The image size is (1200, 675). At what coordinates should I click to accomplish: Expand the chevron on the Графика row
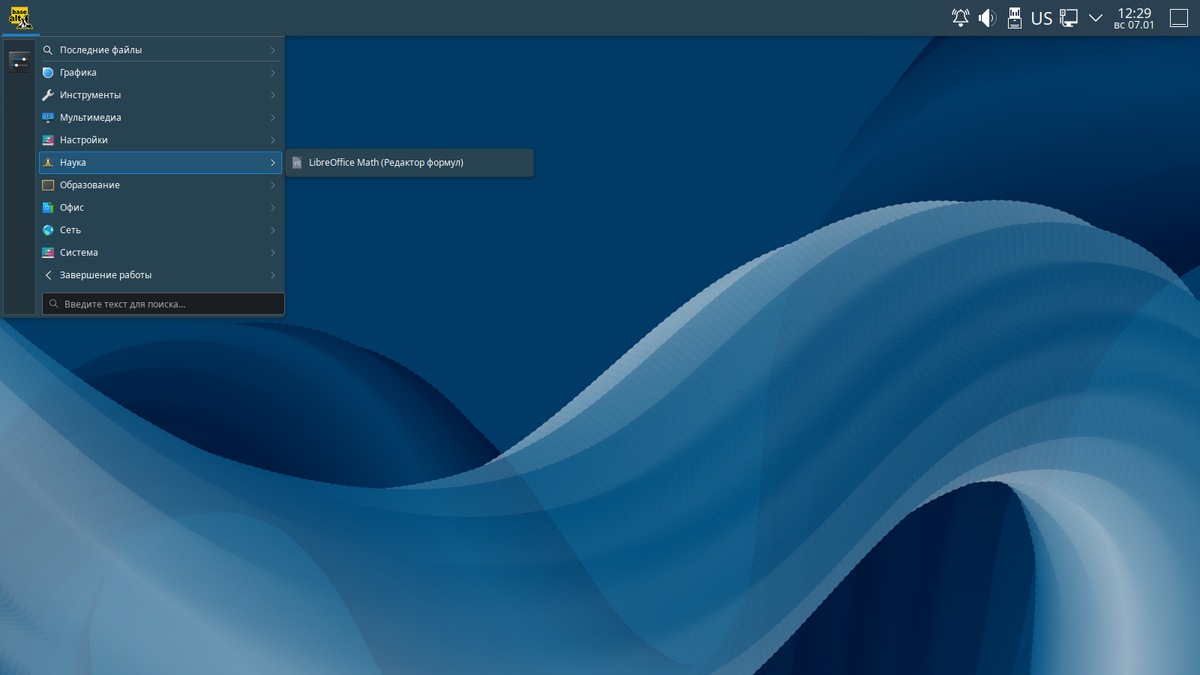coord(273,72)
